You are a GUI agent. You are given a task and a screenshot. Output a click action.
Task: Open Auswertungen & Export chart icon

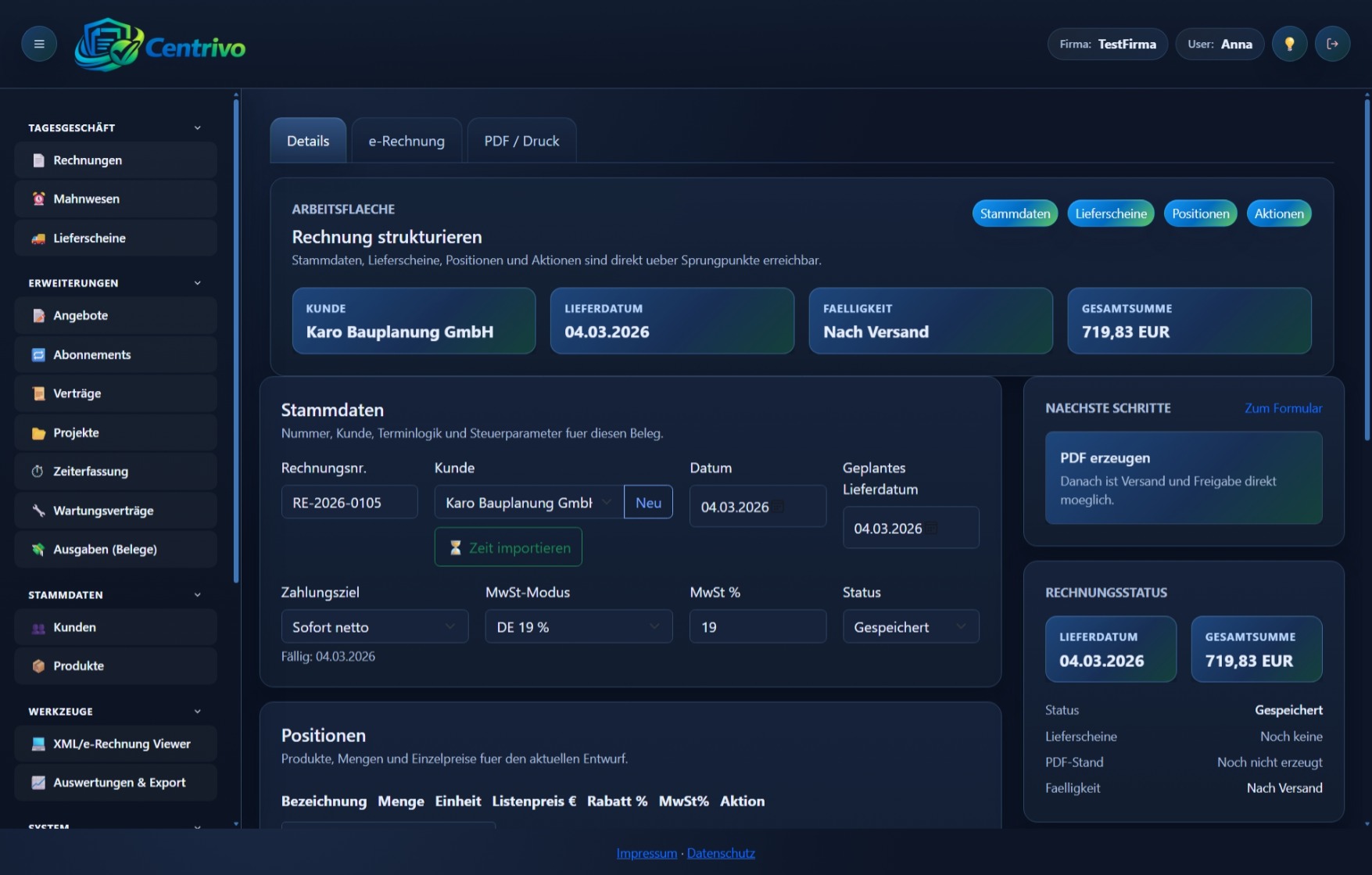[38, 783]
